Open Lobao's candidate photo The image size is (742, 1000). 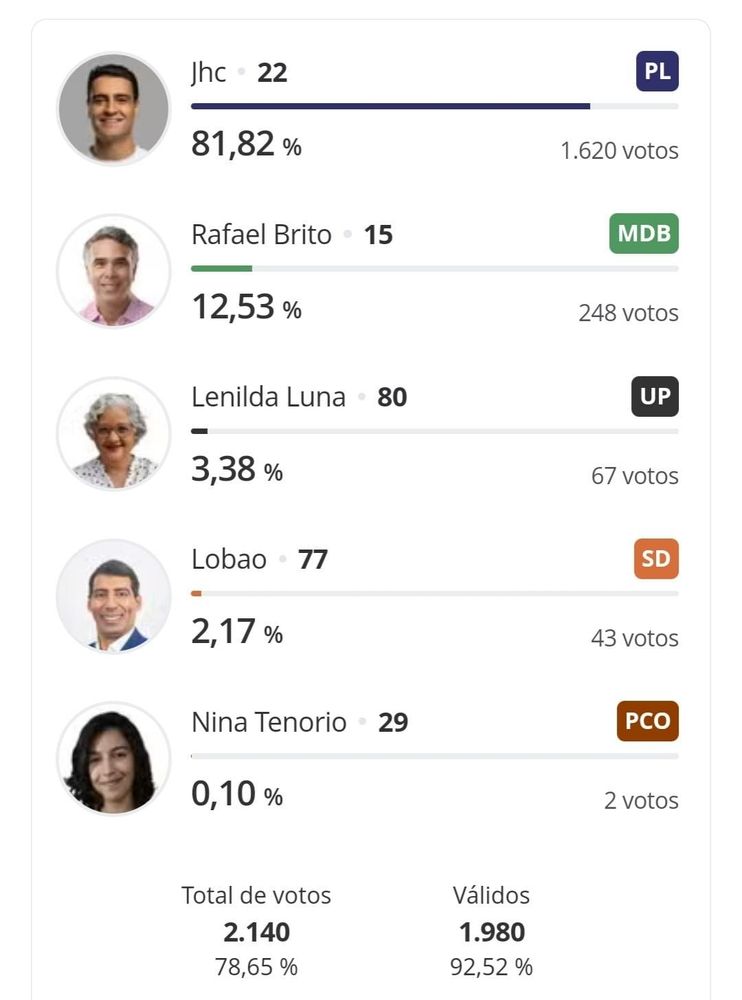(x=114, y=596)
